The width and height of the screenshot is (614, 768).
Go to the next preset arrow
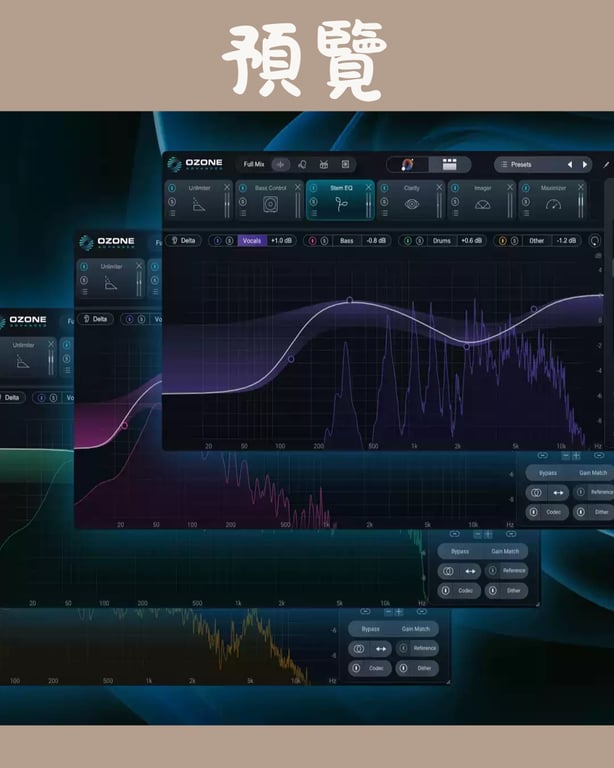[x=585, y=165]
